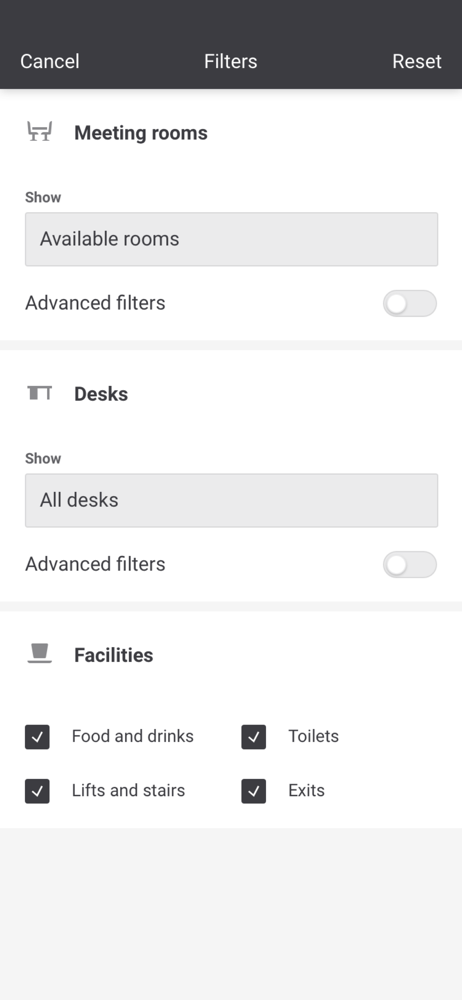Enable Advanced filters for Desks

click(410, 564)
